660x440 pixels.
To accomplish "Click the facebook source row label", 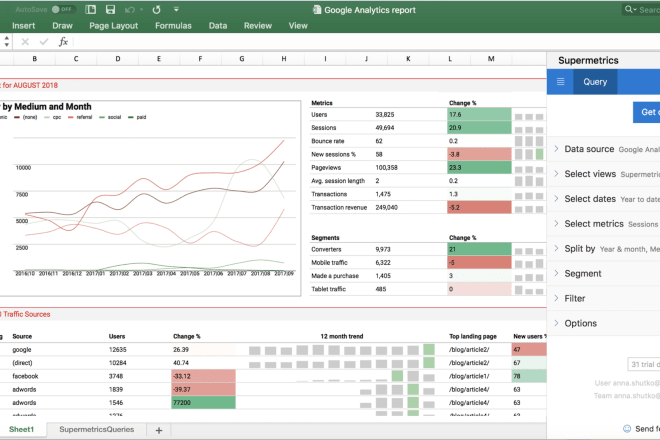I will point(25,376).
